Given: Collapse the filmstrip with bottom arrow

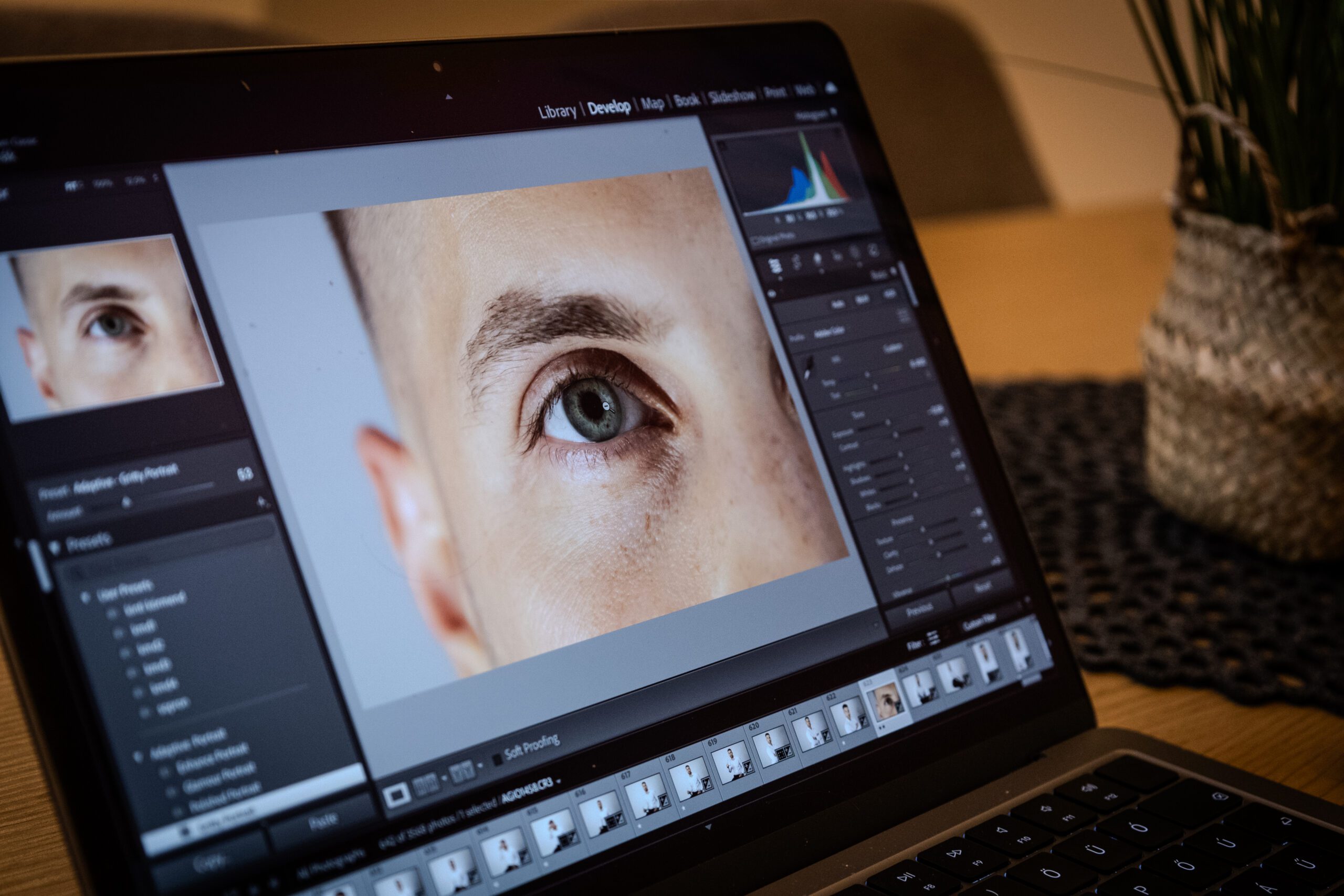Looking at the screenshot, I should point(709,827).
